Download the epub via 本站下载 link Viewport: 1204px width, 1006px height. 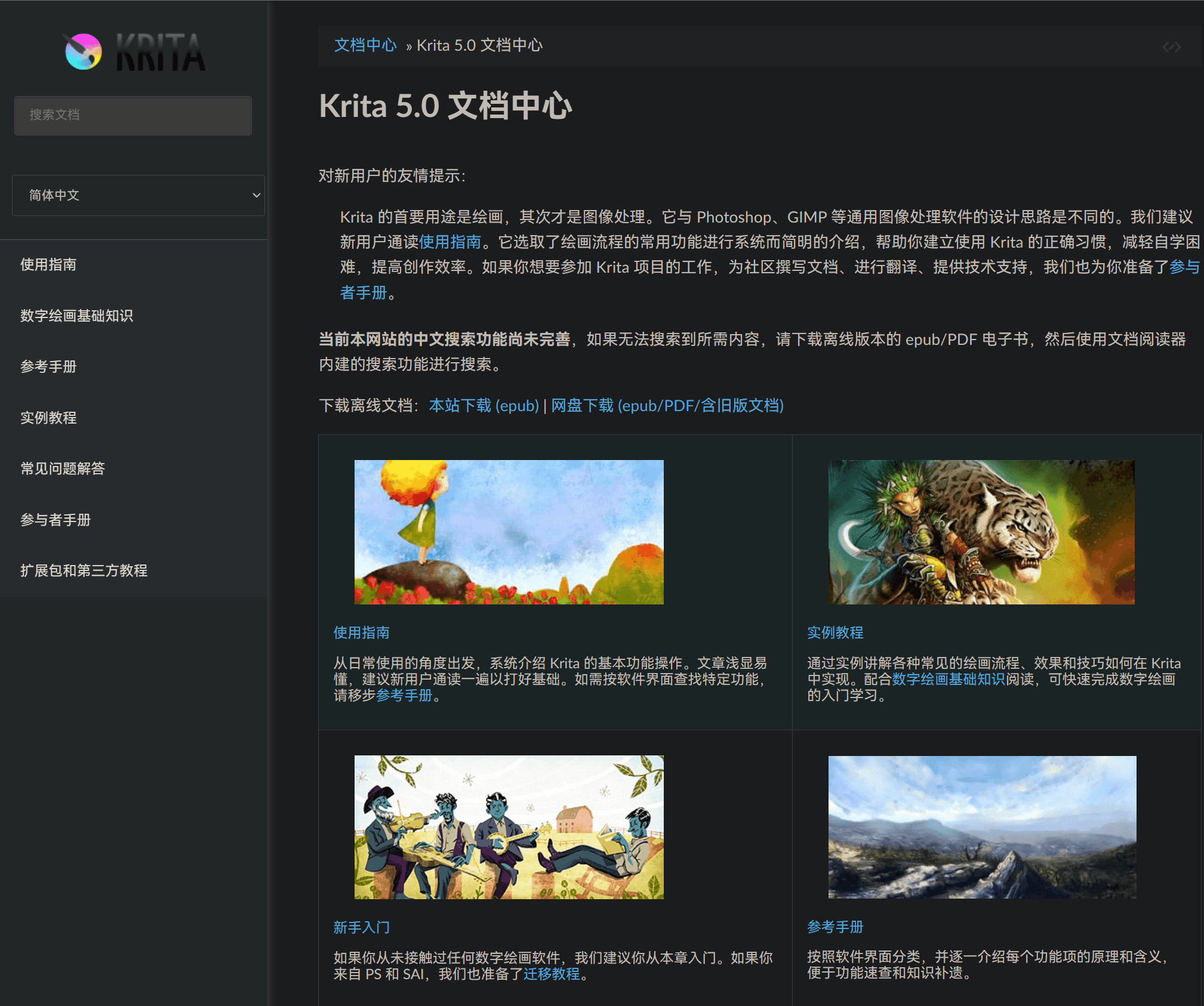[484, 406]
